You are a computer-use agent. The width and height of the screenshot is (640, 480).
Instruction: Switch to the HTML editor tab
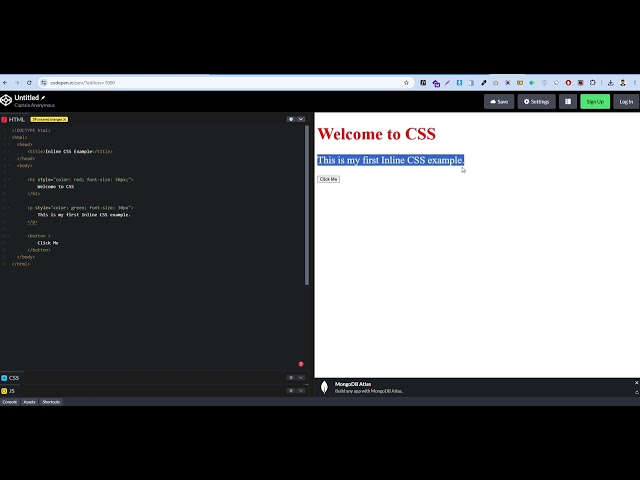pos(13,120)
